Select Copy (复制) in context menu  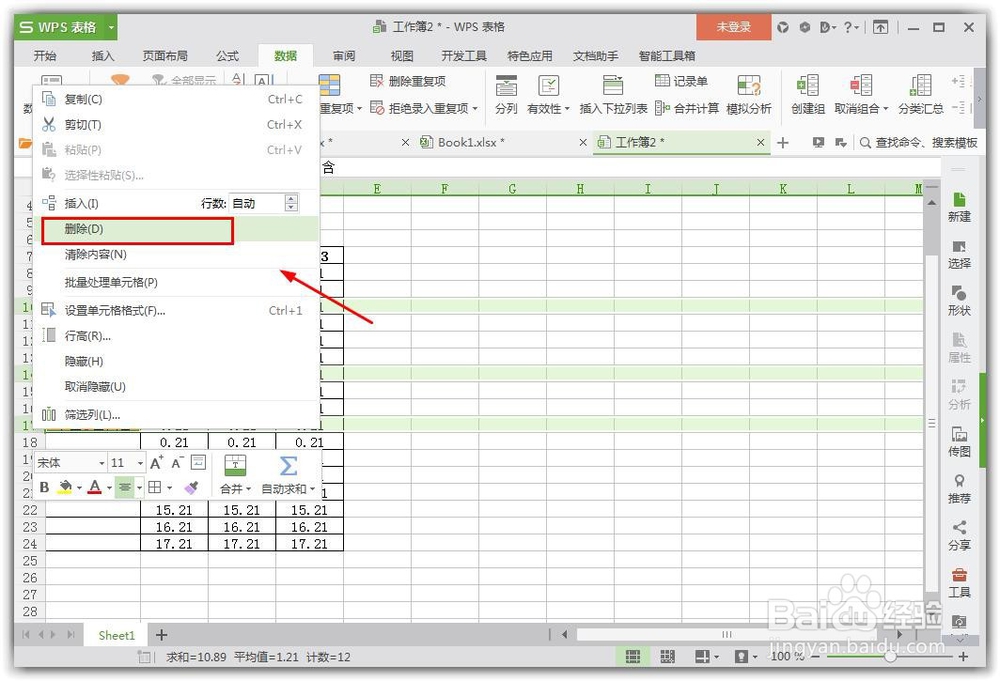click(175, 99)
